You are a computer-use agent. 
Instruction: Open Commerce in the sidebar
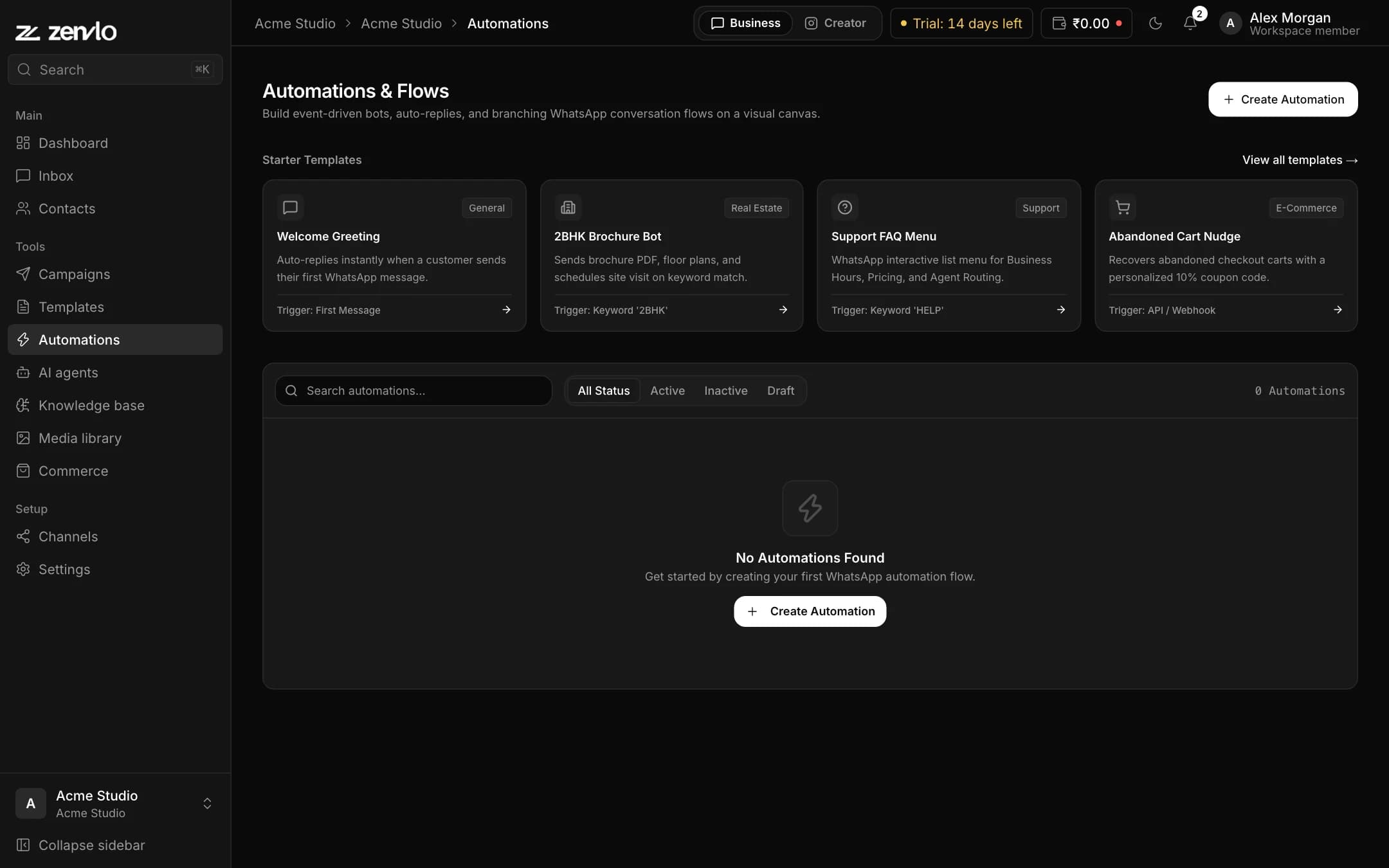point(115,471)
